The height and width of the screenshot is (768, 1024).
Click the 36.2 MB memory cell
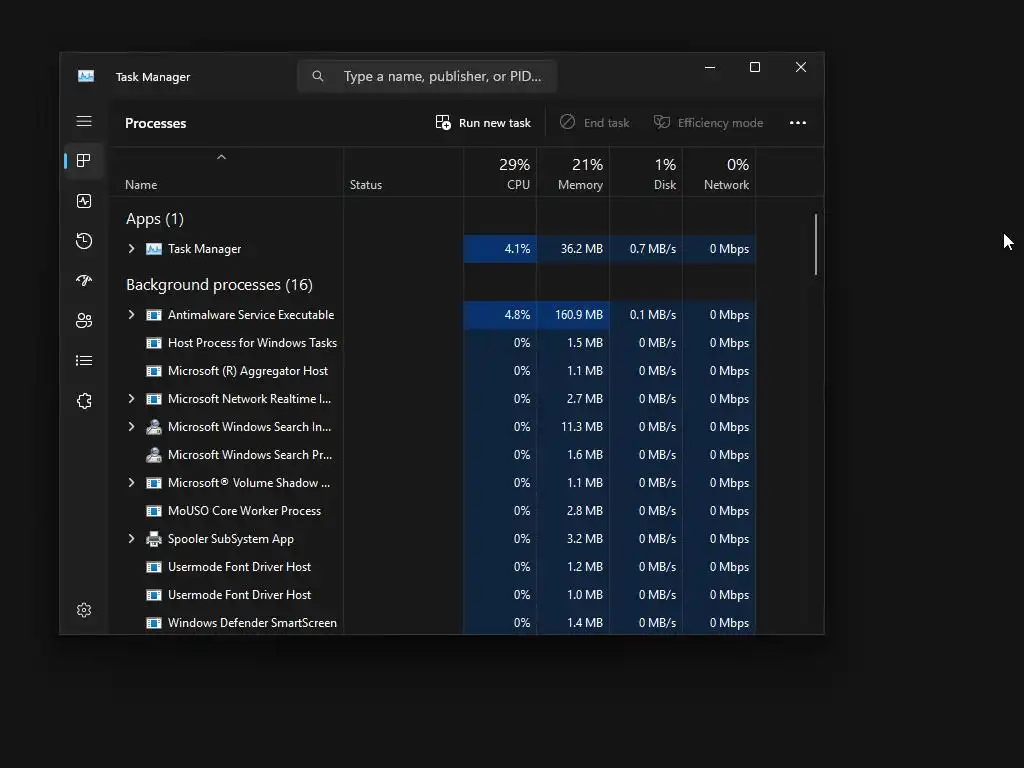[573, 249]
